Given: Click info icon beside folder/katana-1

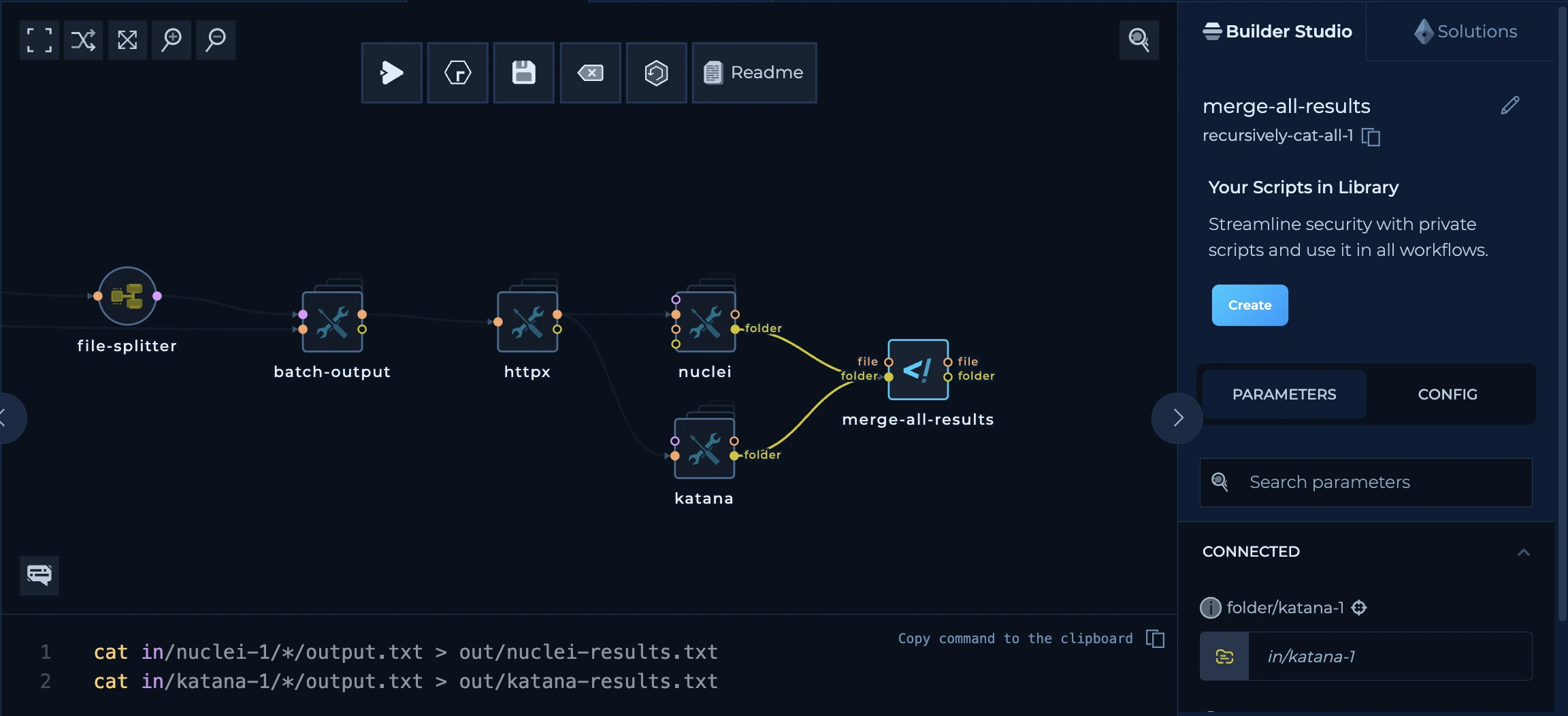Looking at the screenshot, I should (1211, 608).
